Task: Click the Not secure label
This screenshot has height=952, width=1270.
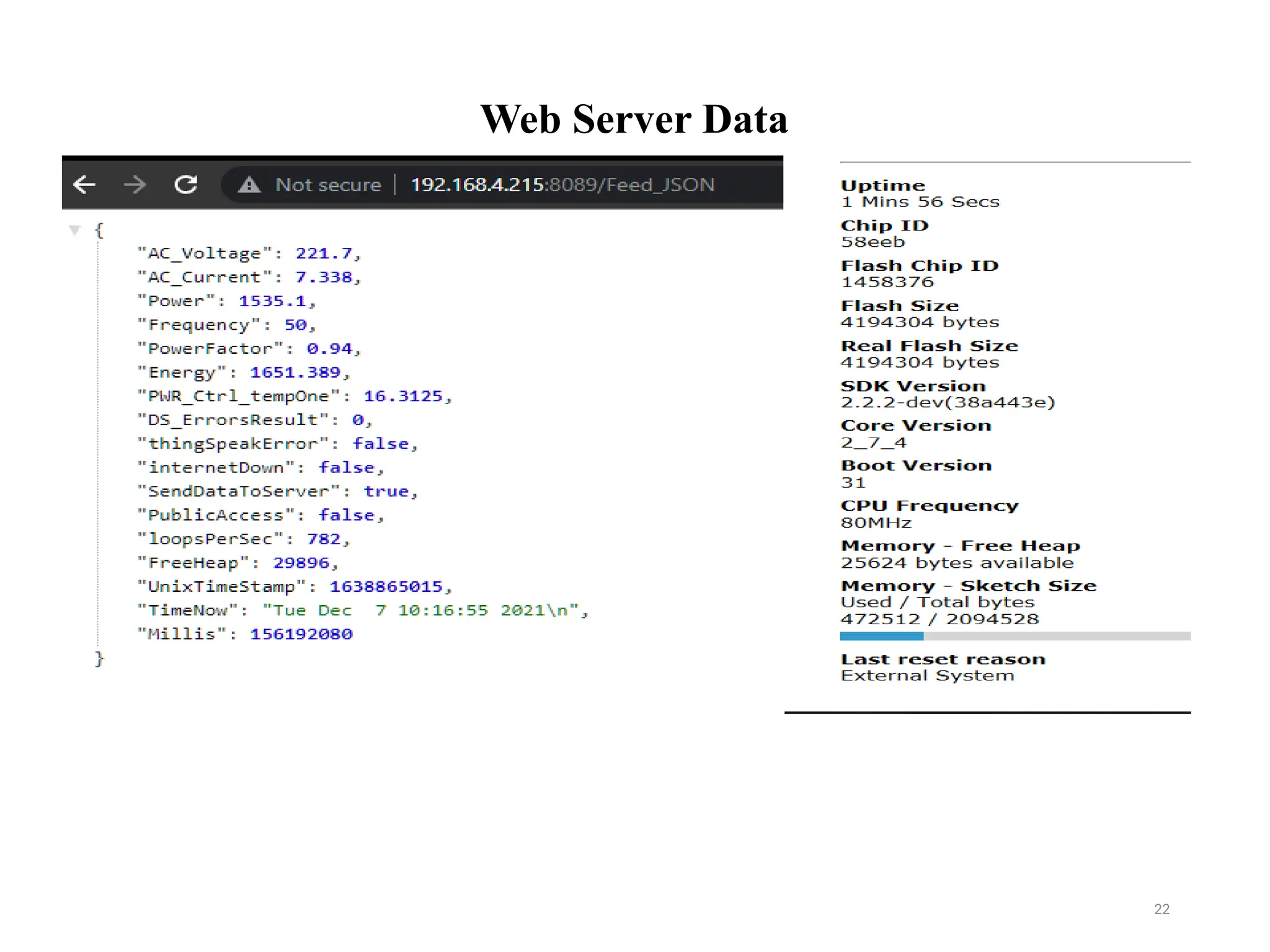Action: pyautogui.click(x=328, y=185)
